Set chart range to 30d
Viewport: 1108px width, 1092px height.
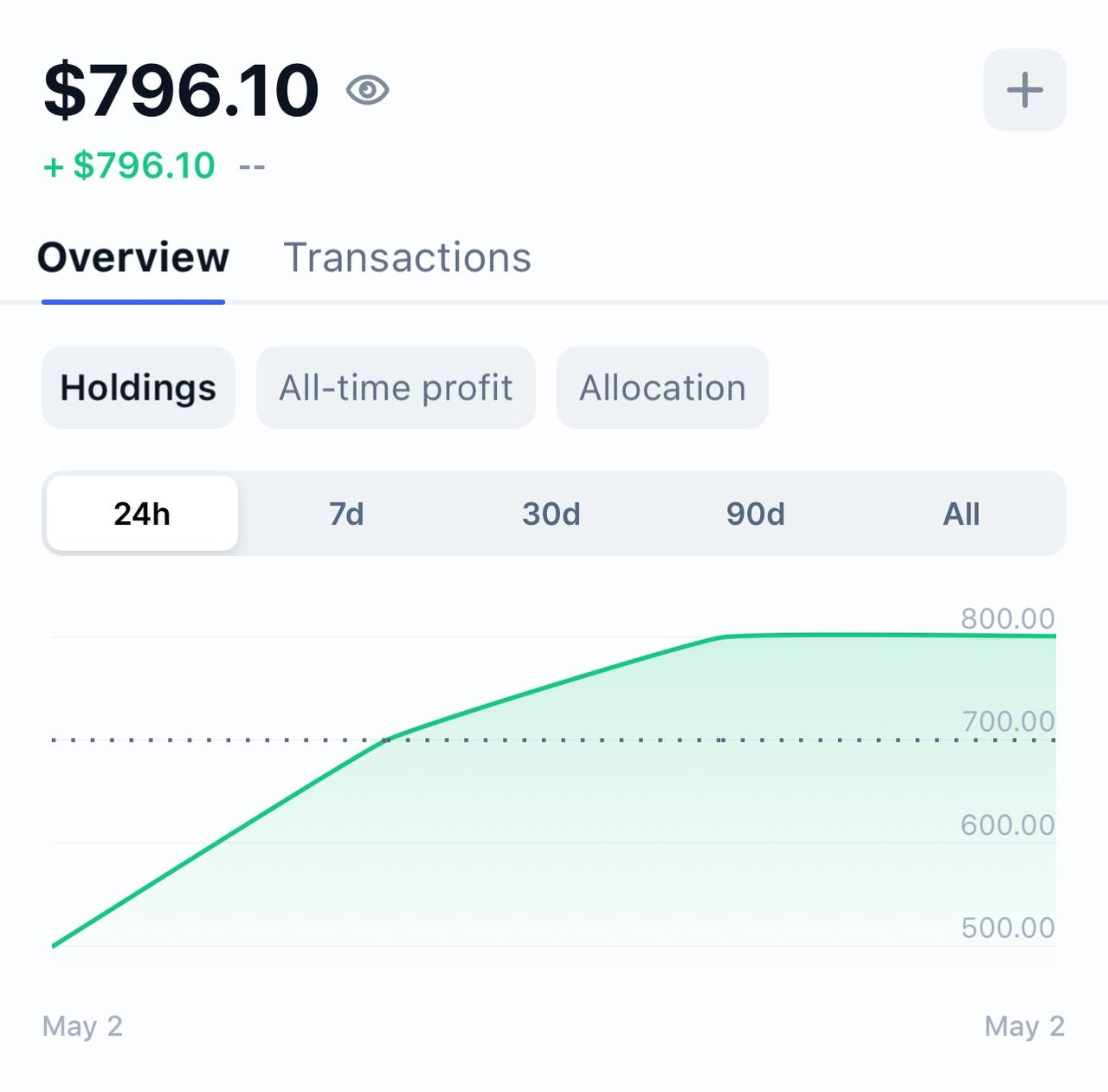[x=551, y=514]
